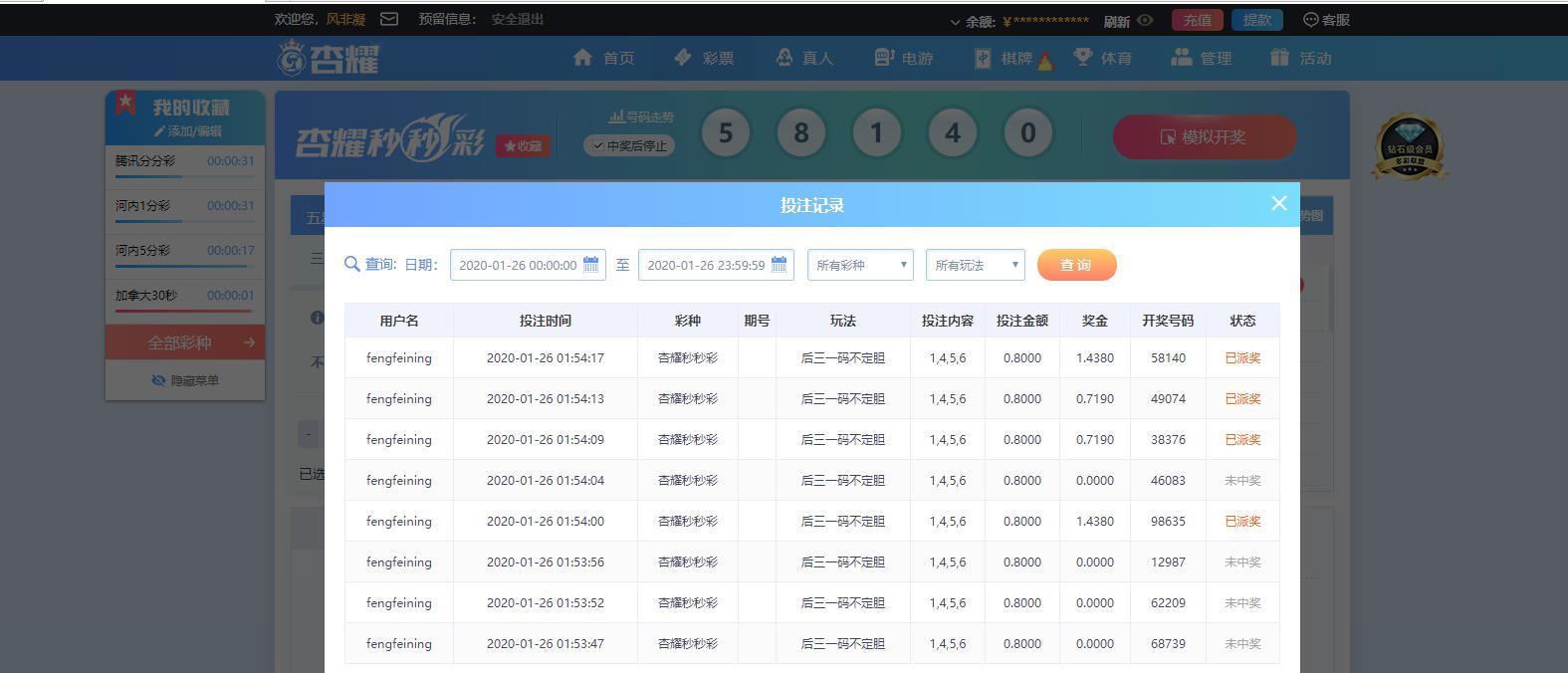
Task: Click the diamond member badge
Action: pyautogui.click(x=1408, y=146)
